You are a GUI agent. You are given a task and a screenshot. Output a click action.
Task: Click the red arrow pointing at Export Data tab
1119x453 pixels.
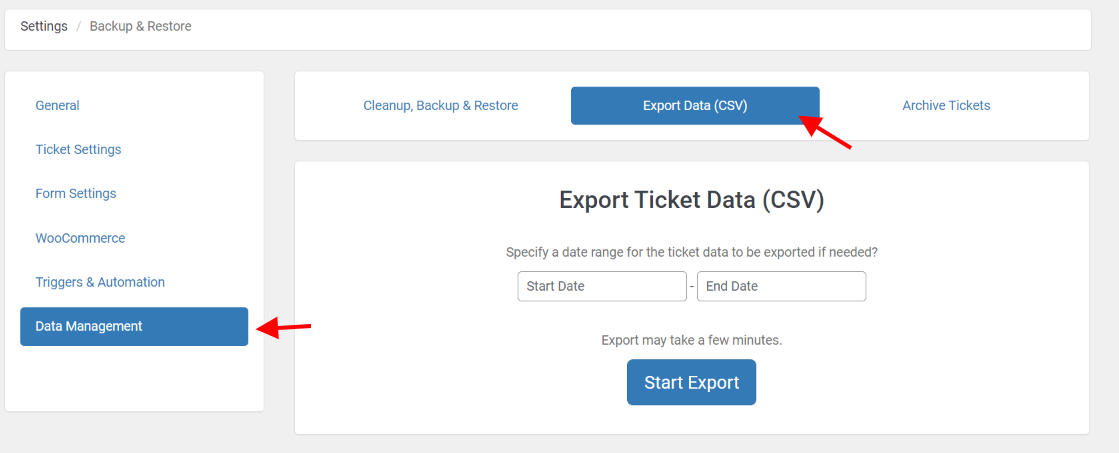click(x=827, y=133)
